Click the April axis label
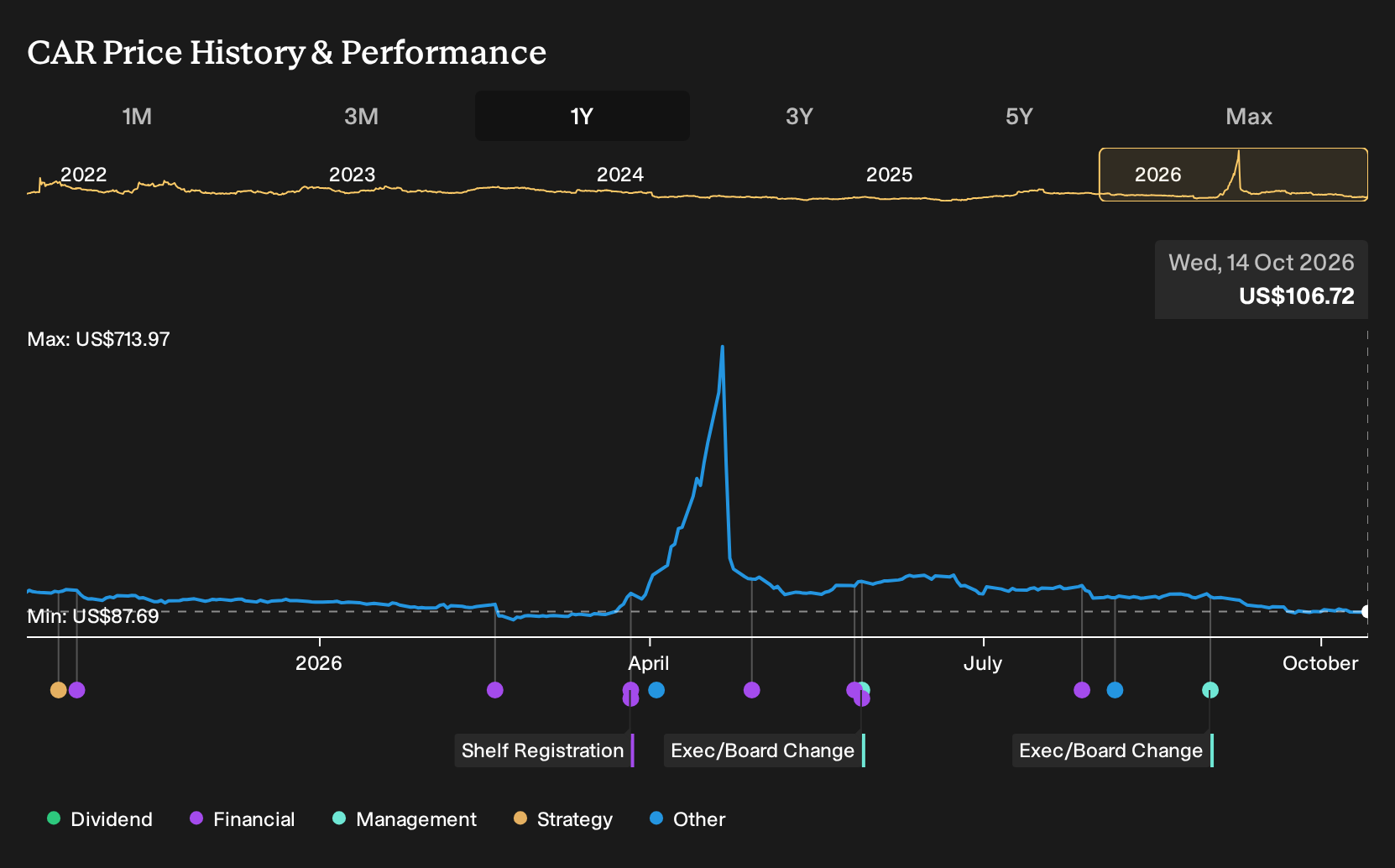This screenshot has width=1395, height=868. (649, 663)
